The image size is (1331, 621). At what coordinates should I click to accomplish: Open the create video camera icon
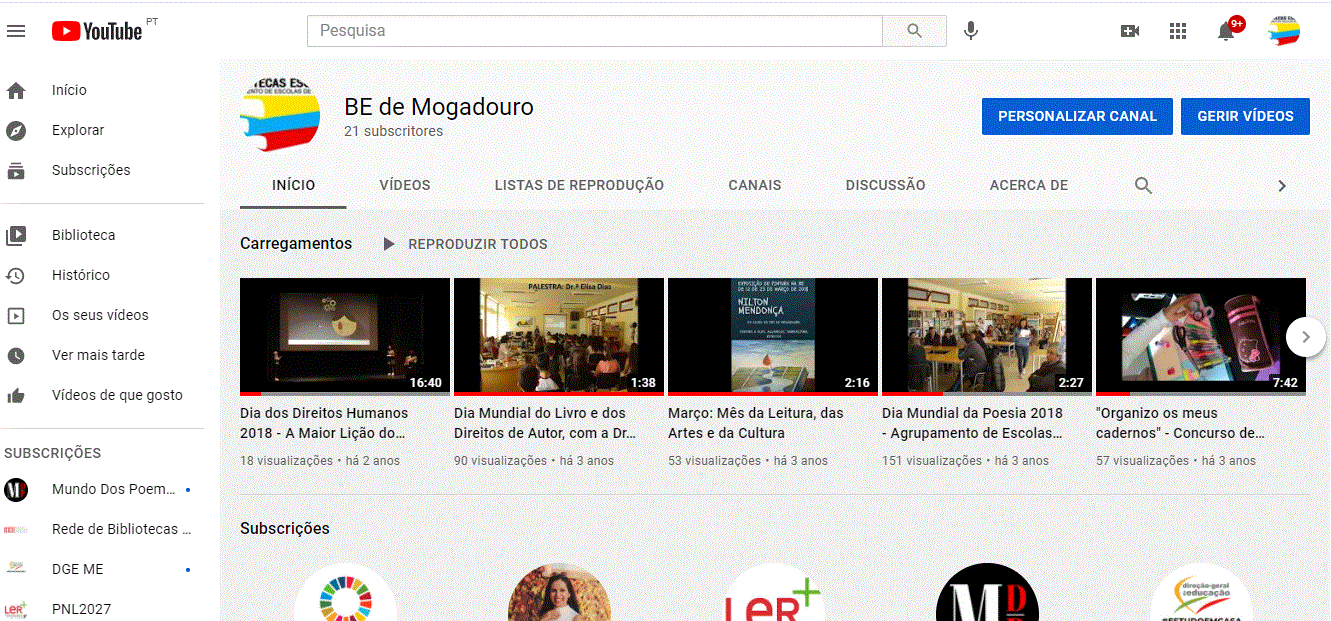coord(1130,31)
